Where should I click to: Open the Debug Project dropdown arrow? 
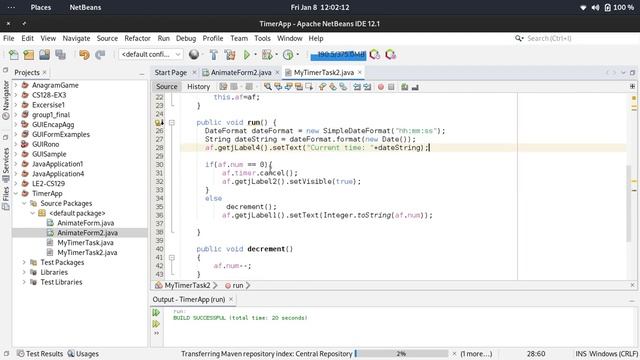pyautogui.click(x=276, y=55)
